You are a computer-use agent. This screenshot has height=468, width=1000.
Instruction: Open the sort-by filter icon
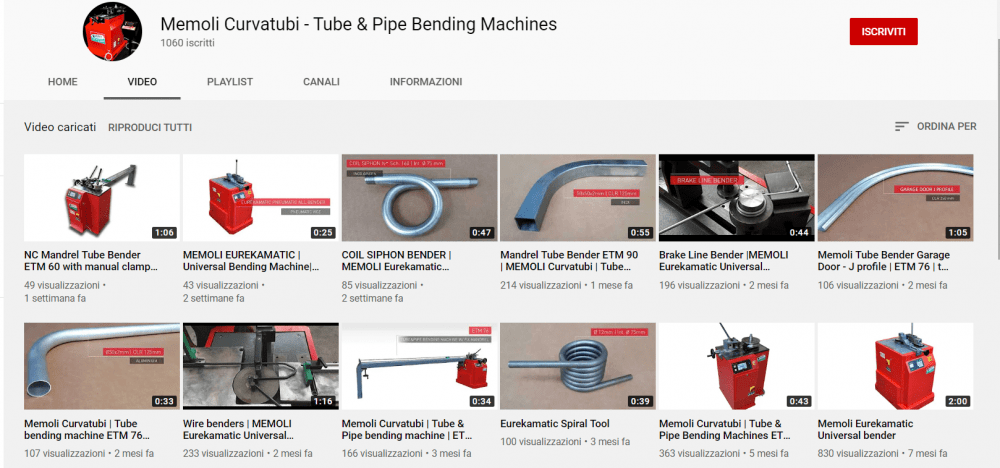[901, 127]
